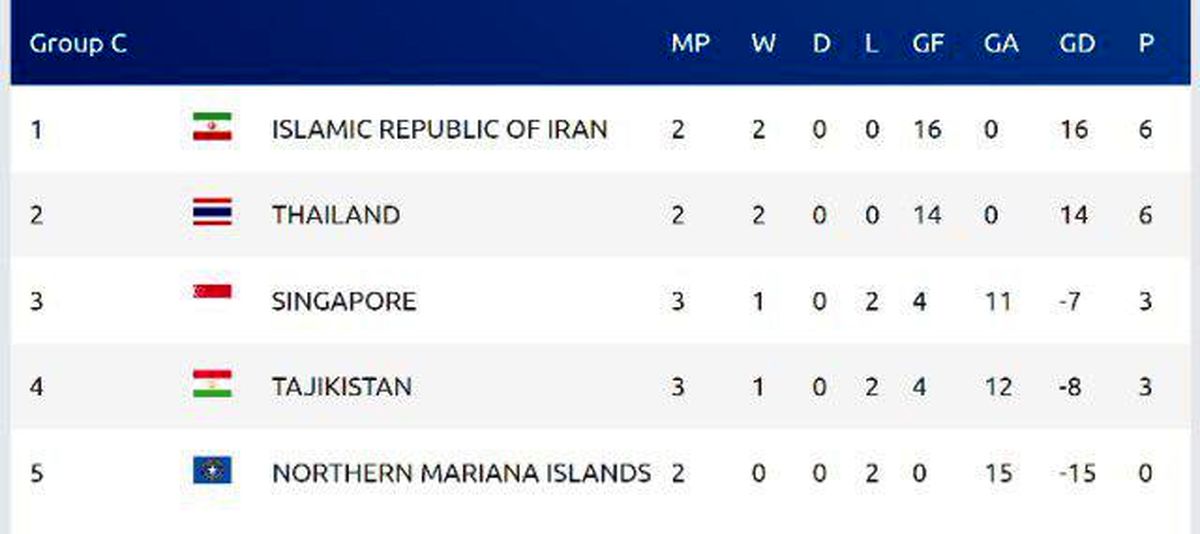Select the Singapore team name

[x=343, y=301]
